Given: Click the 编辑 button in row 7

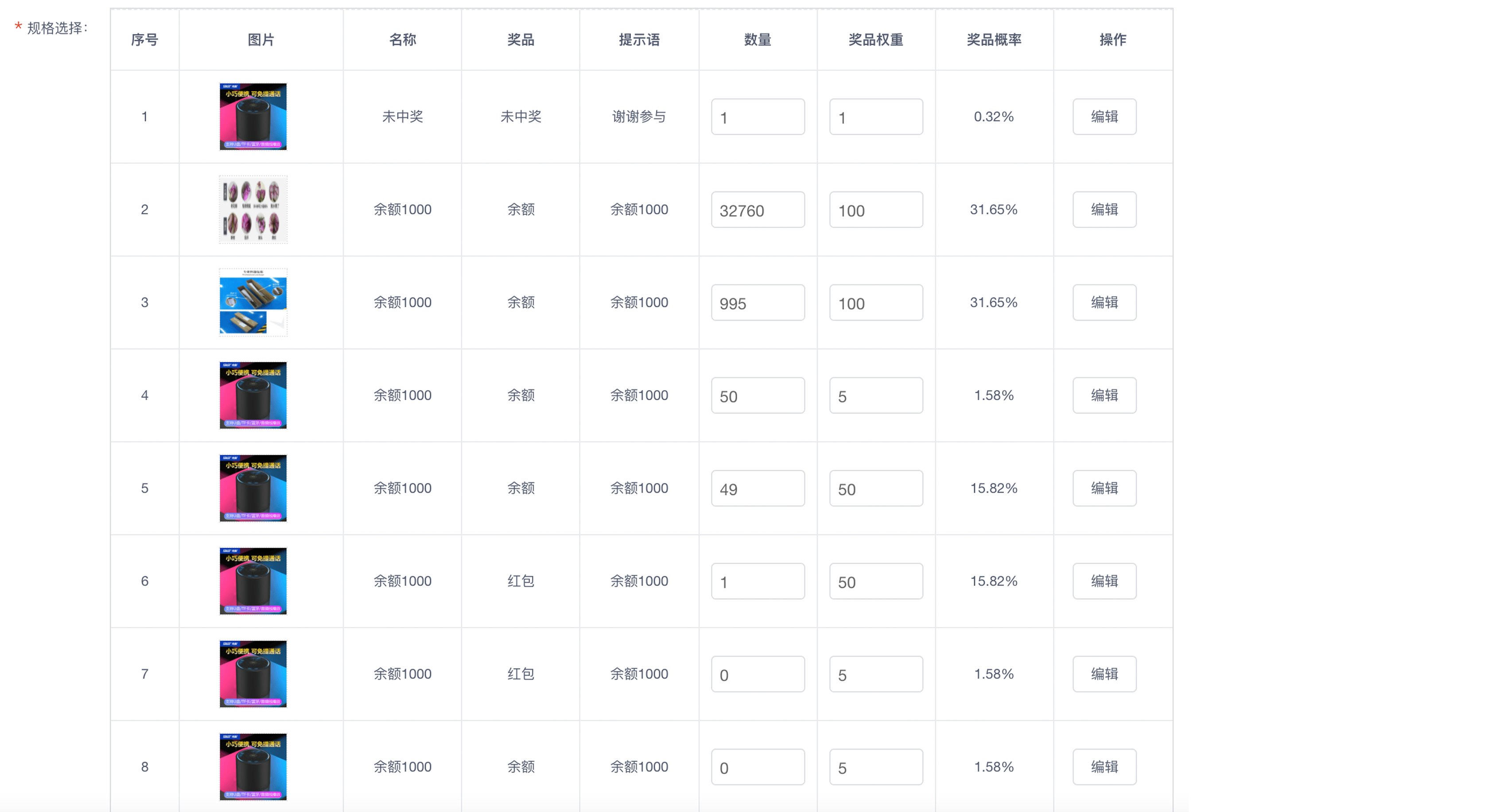Looking at the screenshot, I should tap(1104, 674).
